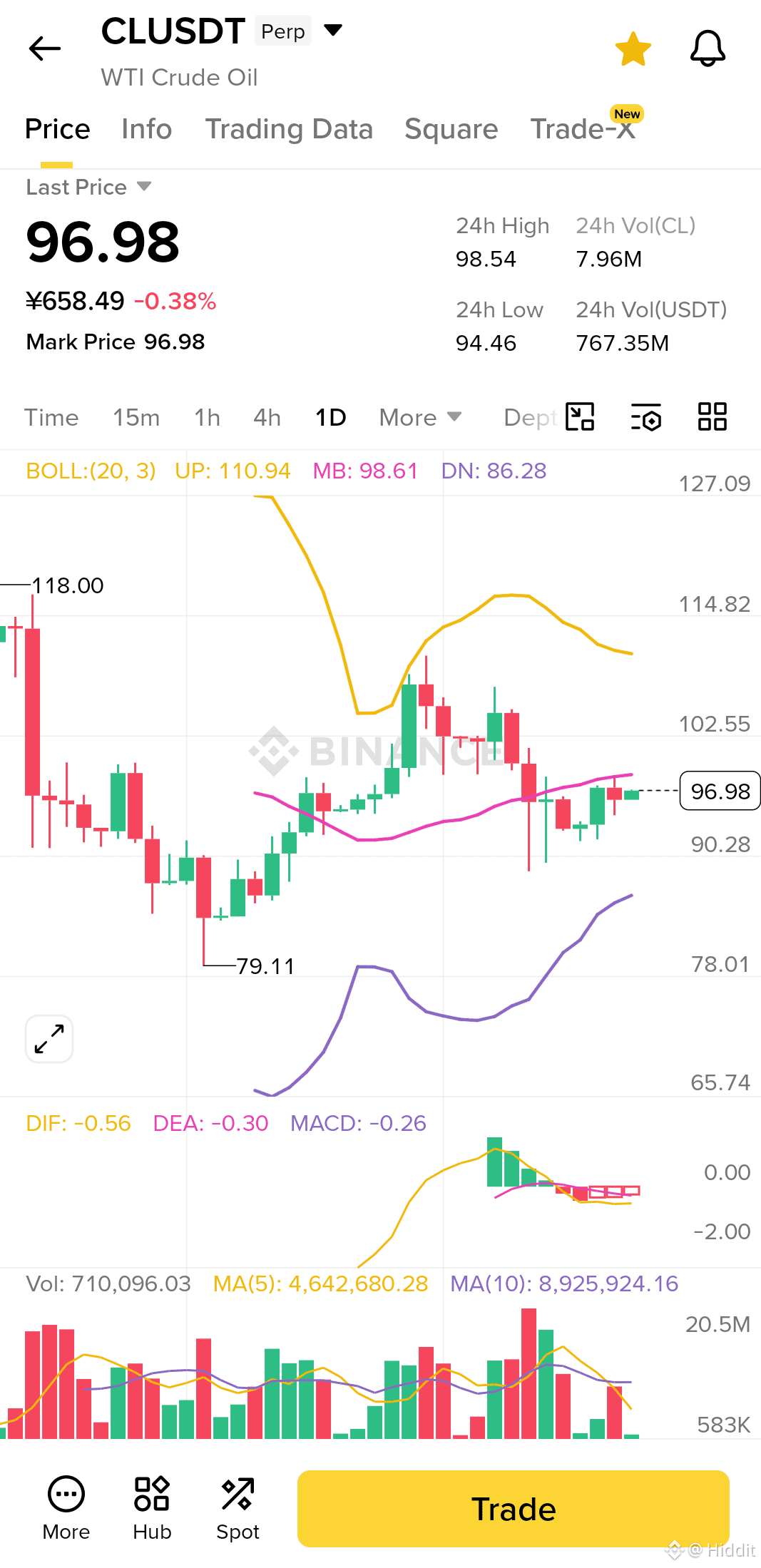Open the Square tab
The height and width of the screenshot is (1568, 761).
(x=451, y=130)
